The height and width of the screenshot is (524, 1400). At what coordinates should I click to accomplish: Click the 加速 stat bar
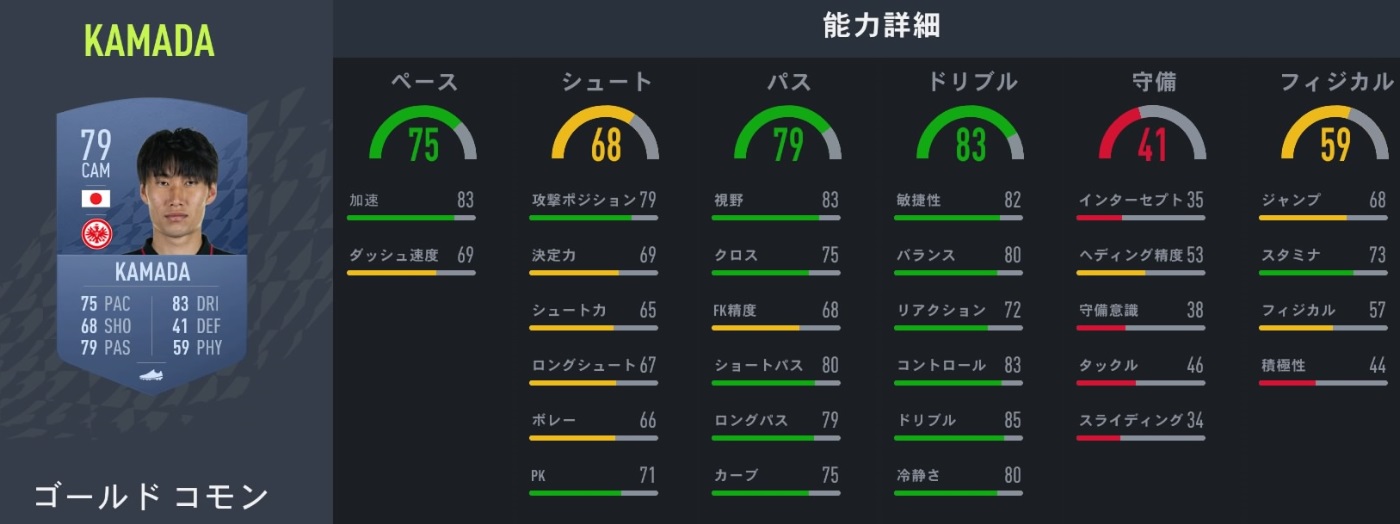click(411, 217)
